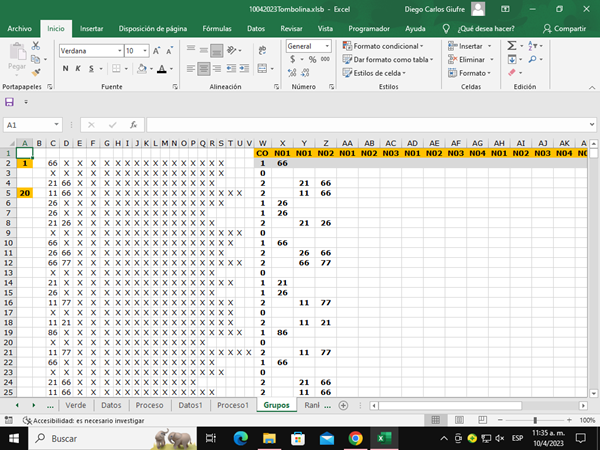Open Chrome from the taskbar
Image resolution: width=600 pixels, height=450 pixels.
[355, 439]
